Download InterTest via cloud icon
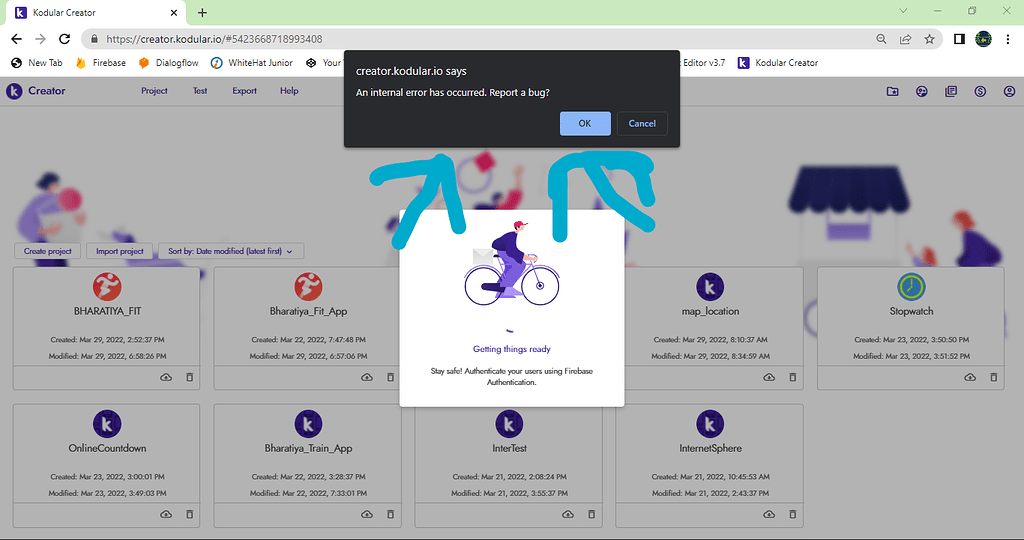The image size is (1024, 540). click(568, 515)
